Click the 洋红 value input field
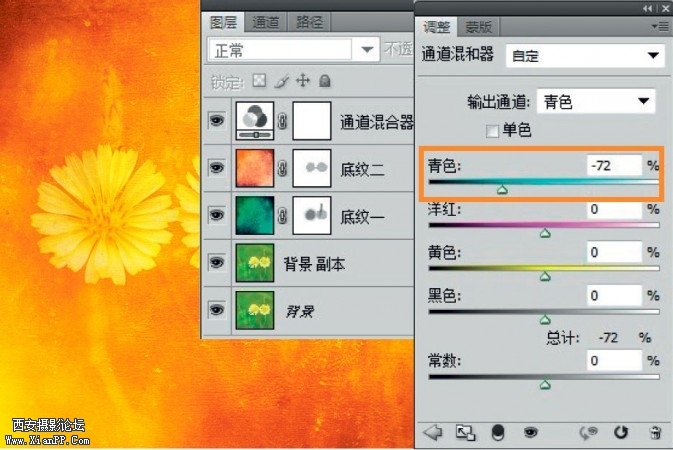 pyautogui.click(x=614, y=210)
